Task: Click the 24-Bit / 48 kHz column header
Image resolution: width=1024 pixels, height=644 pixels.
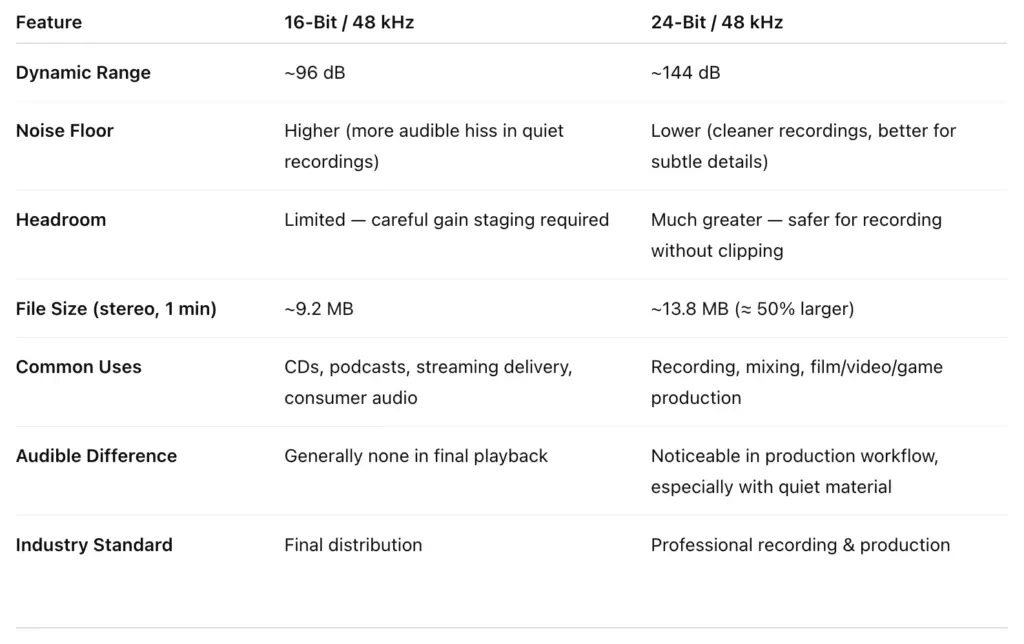Action: 716,22
